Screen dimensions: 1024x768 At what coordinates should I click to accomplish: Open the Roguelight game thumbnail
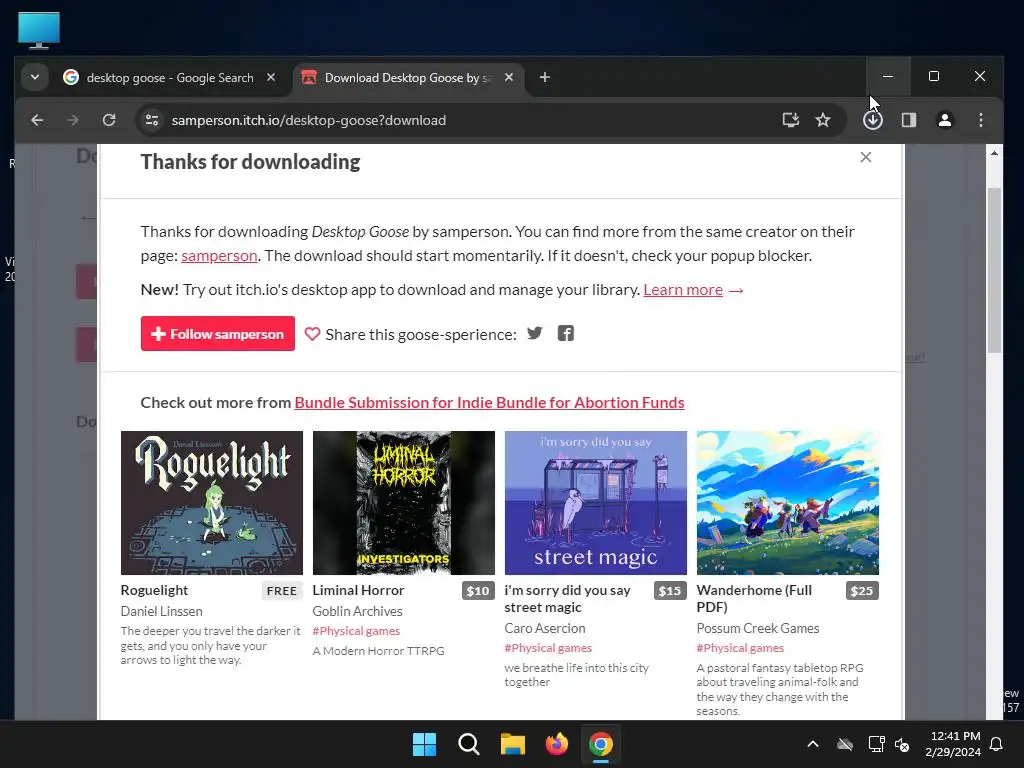212,503
